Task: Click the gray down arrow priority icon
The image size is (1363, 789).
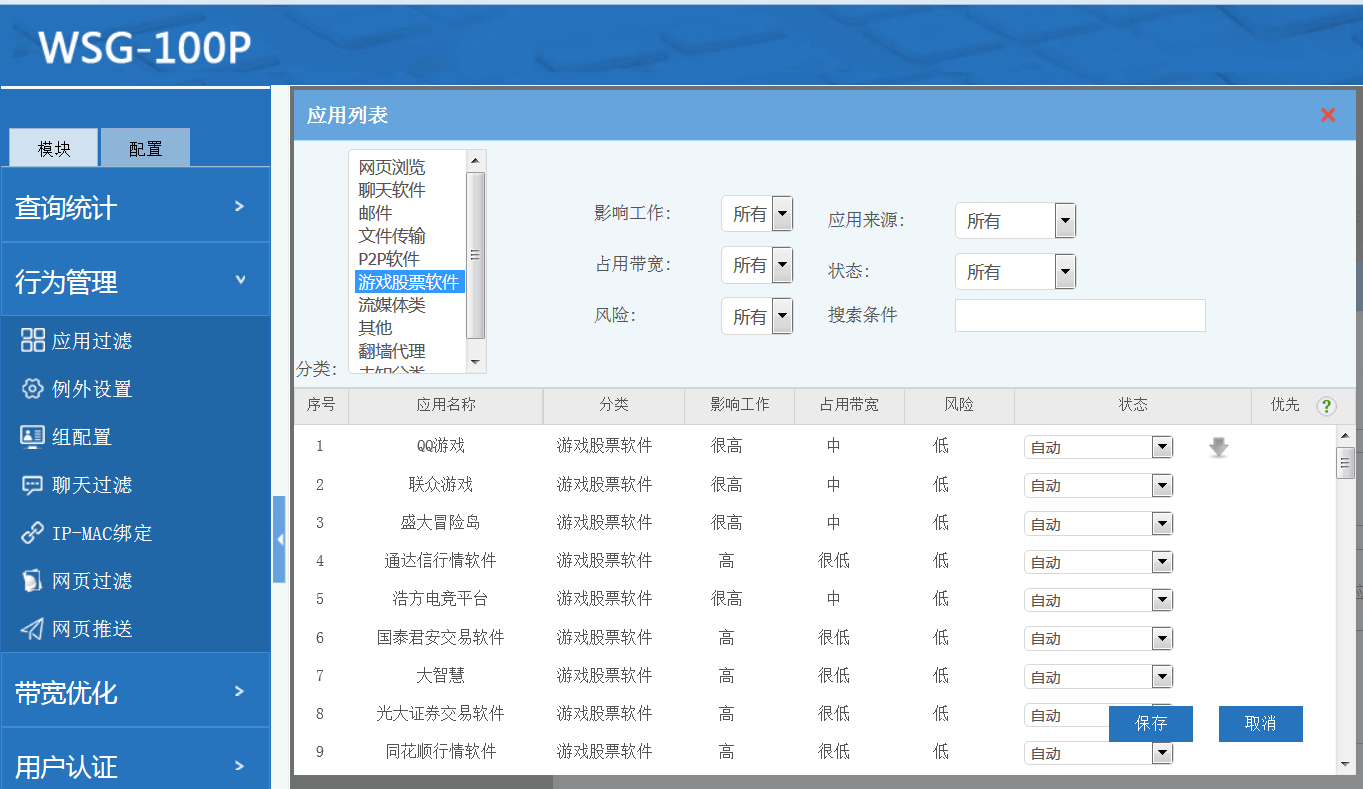Action: coord(1218,448)
